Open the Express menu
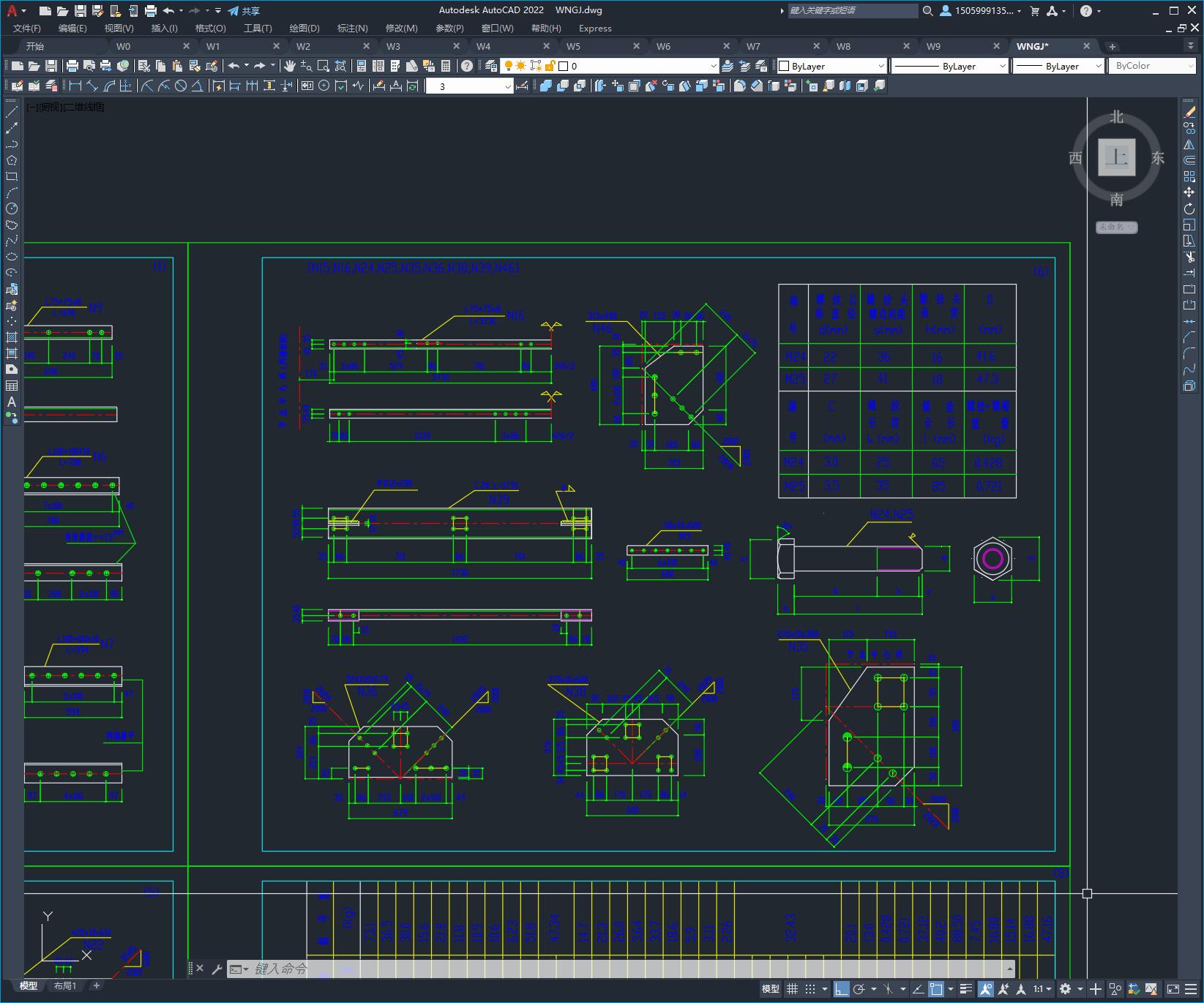The image size is (1204, 1003). tap(595, 29)
